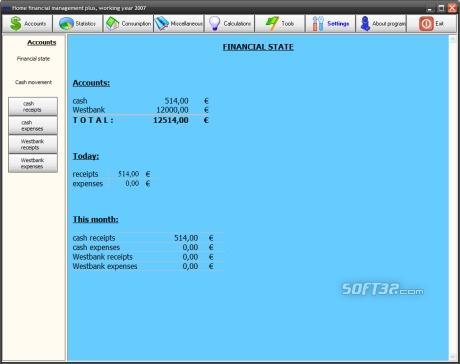Select the cash account value 514,00

coord(176,101)
